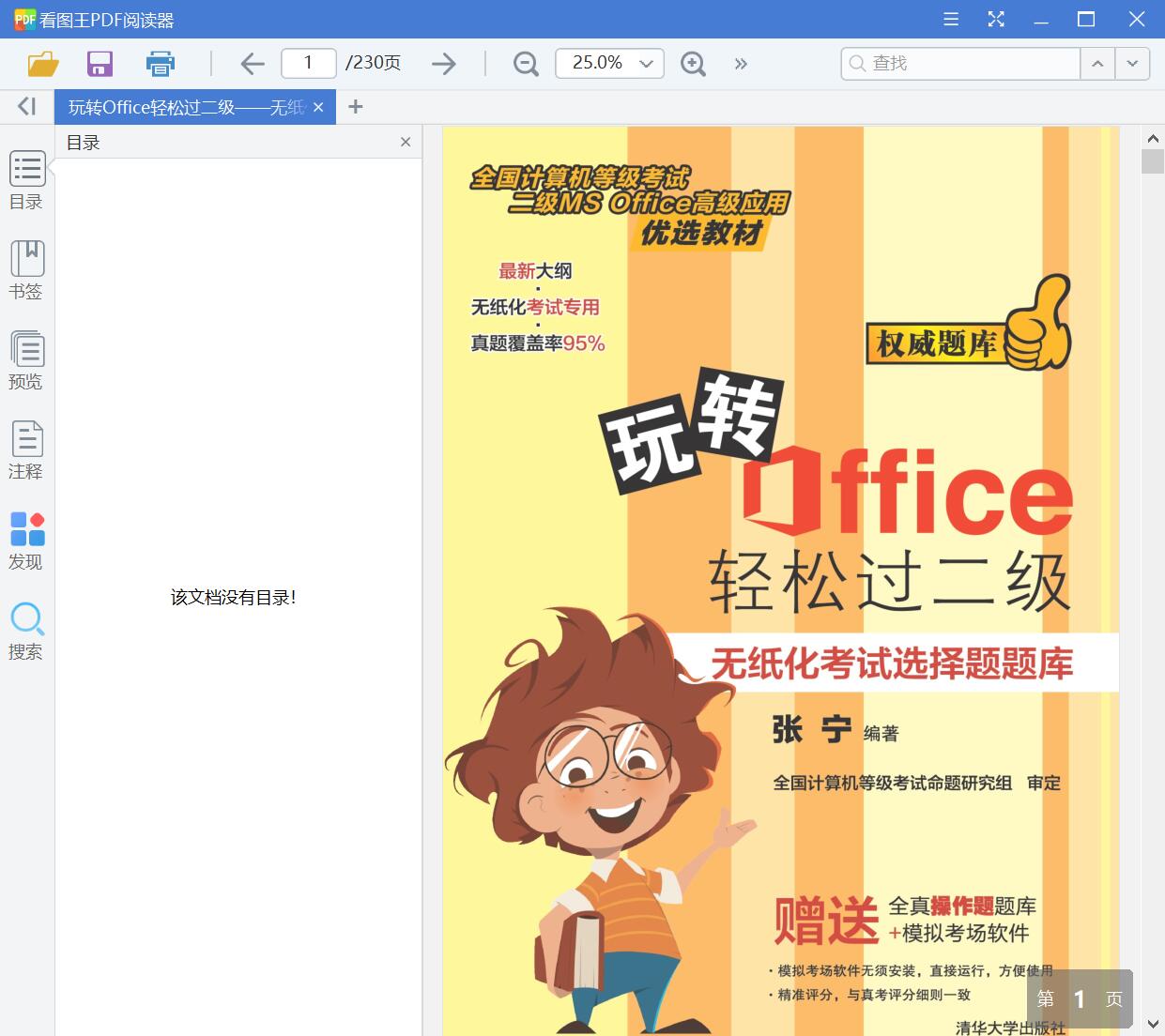Go to the next page arrow
1165x1036 pixels.
[x=443, y=64]
